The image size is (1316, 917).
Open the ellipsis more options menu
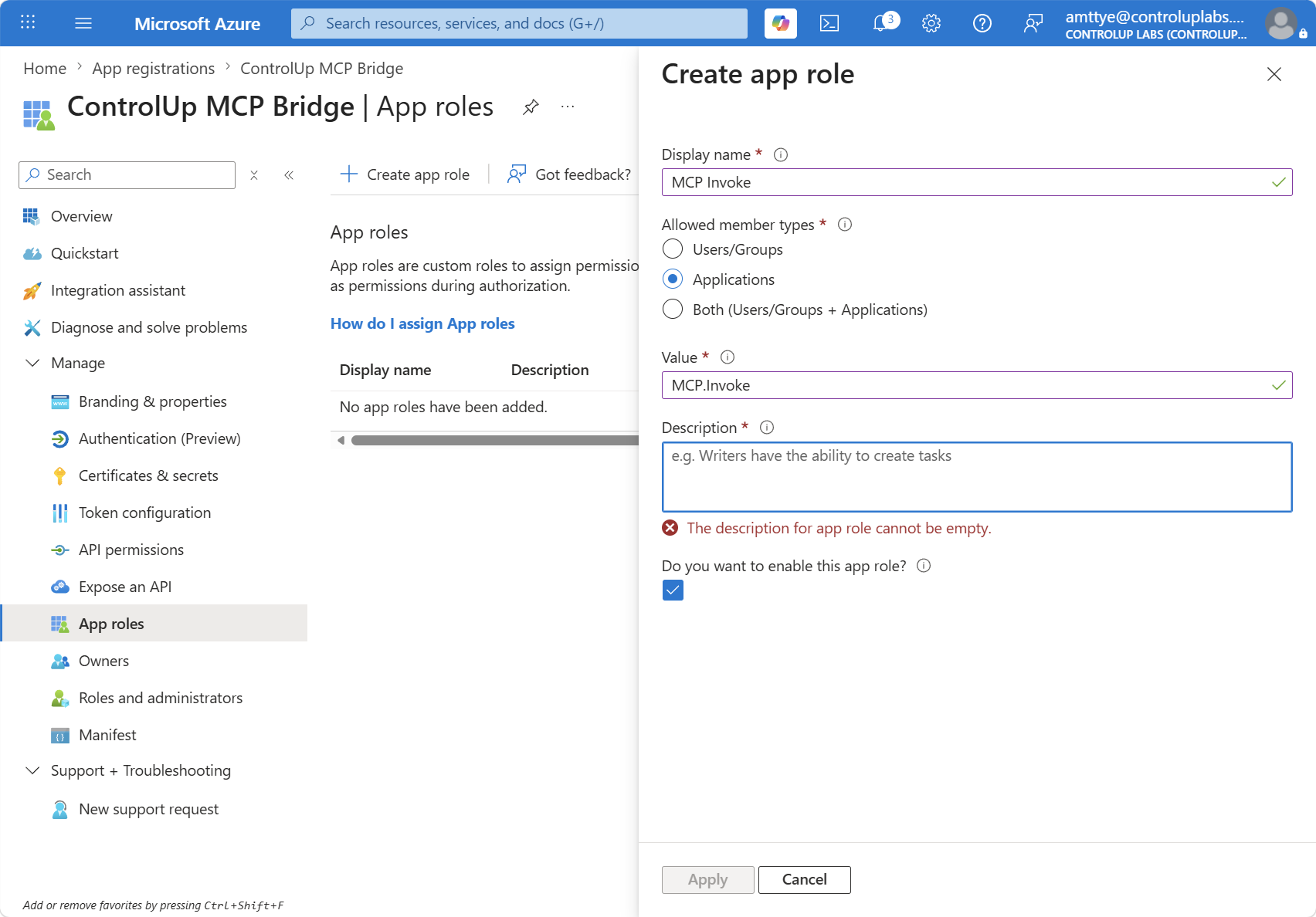[x=568, y=107]
